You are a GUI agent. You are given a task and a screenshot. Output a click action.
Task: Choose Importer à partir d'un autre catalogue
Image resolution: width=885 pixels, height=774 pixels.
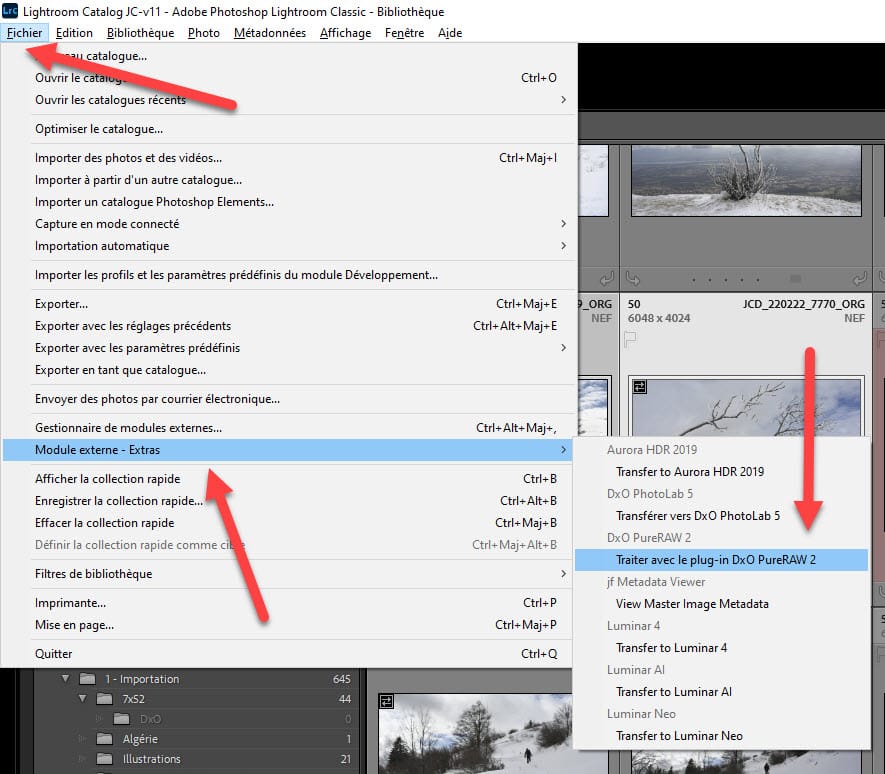click(290, 180)
